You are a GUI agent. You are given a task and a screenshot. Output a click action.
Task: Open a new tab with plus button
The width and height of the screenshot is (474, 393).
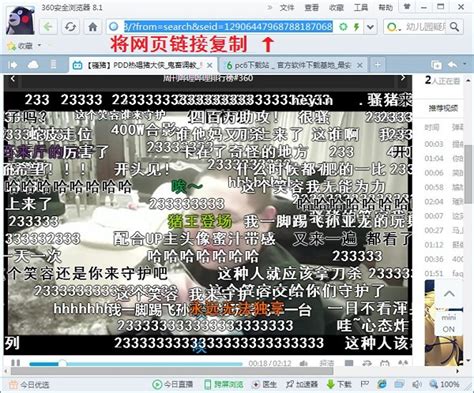click(377, 65)
